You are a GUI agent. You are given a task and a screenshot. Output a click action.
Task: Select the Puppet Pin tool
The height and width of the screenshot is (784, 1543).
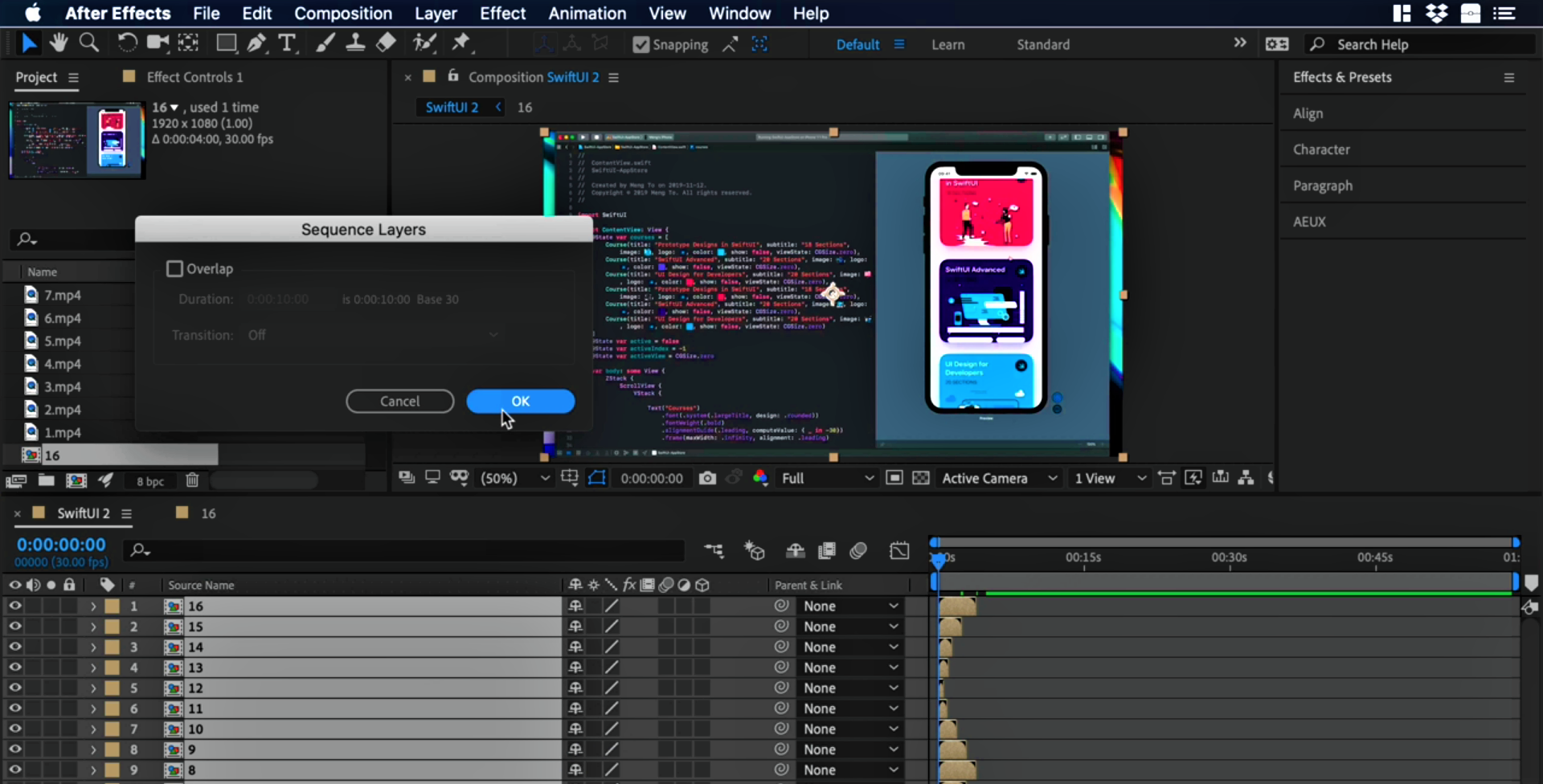click(461, 43)
